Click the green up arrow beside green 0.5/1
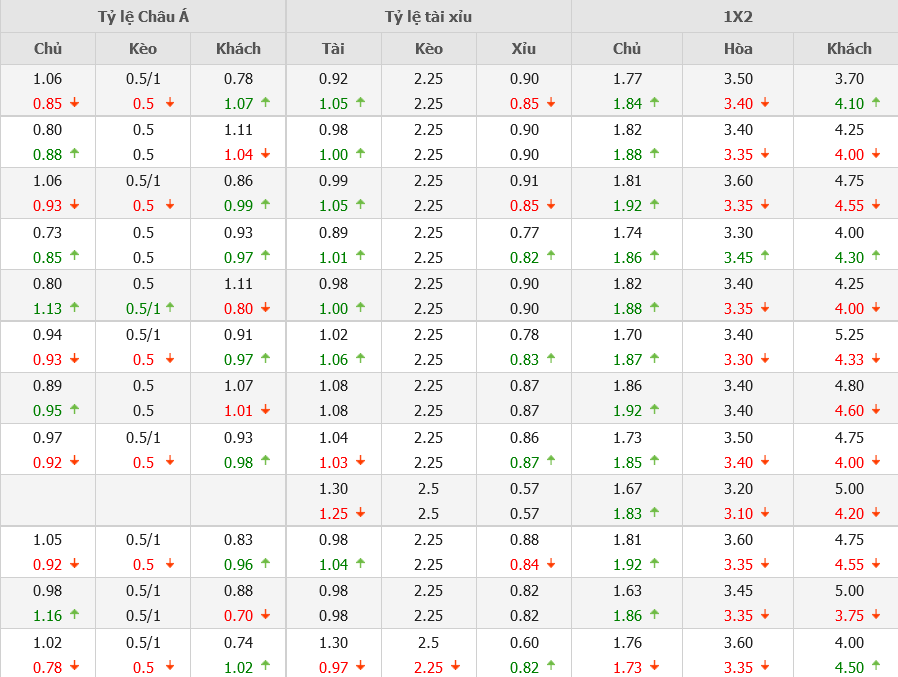This screenshot has width=898, height=677. [170, 307]
